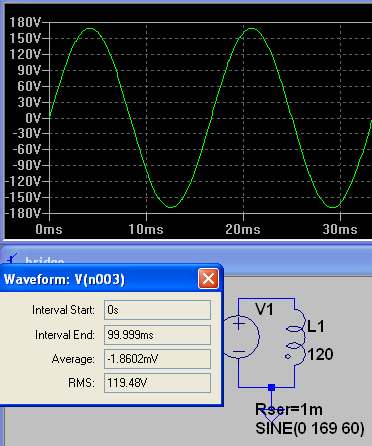
Task: Click the 0ms label on time axis
Action: (49, 229)
